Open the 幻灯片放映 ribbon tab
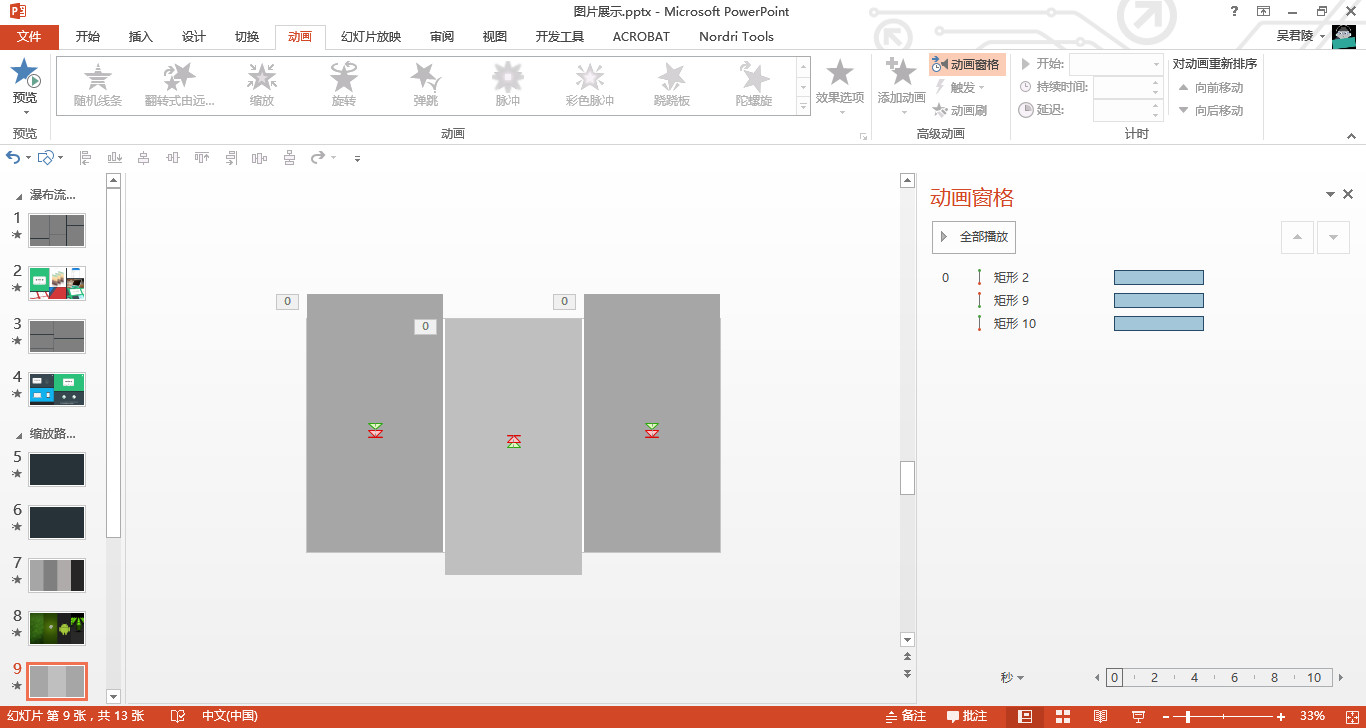The image size is (1366, 728). point(371,37)
